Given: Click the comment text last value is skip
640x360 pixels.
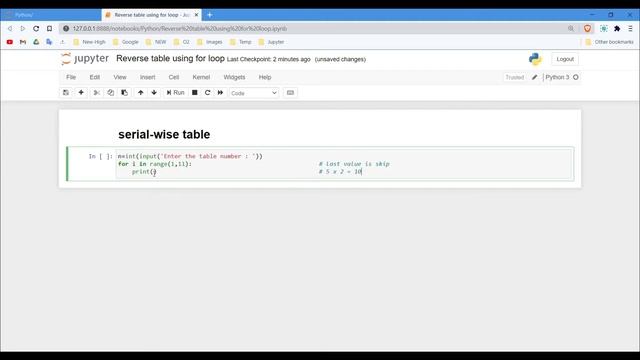Looking at the screenshot, I should click(354, 164).
